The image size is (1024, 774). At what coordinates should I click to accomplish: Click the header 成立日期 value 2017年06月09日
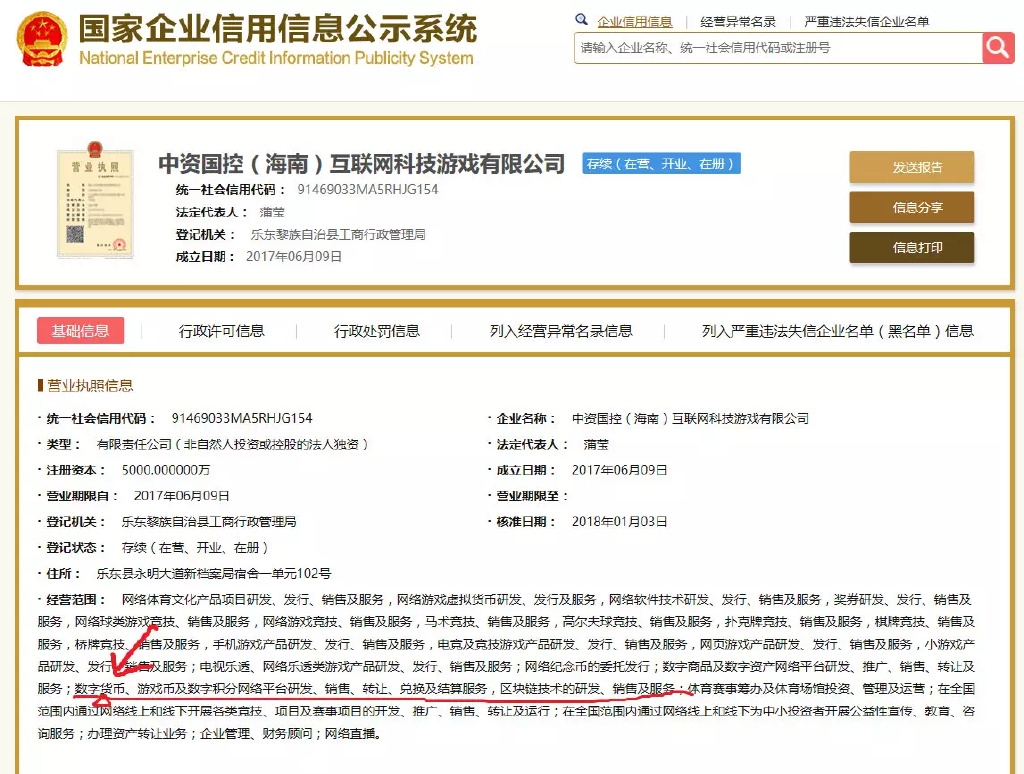click(x=294, y=257)
